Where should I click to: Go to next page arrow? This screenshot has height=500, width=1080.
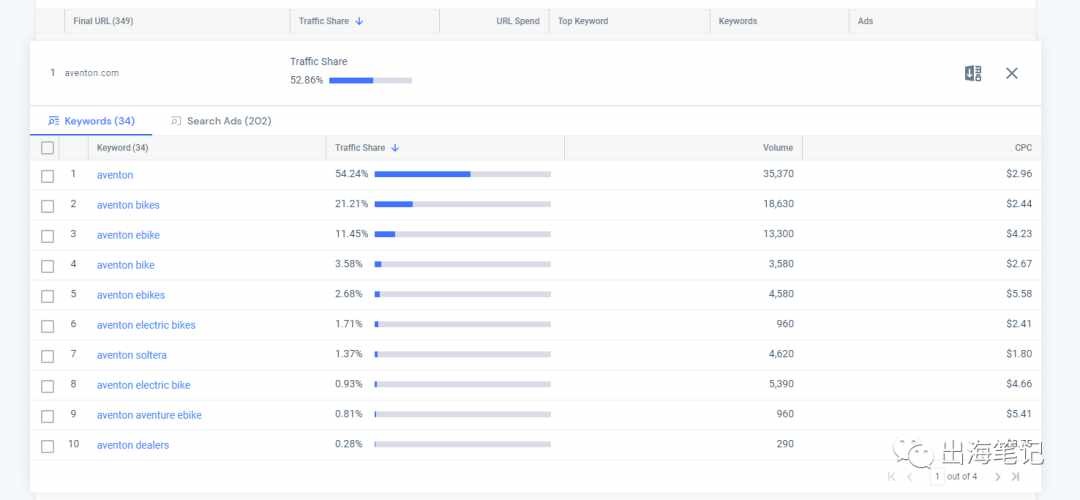[x=997, y=476]
